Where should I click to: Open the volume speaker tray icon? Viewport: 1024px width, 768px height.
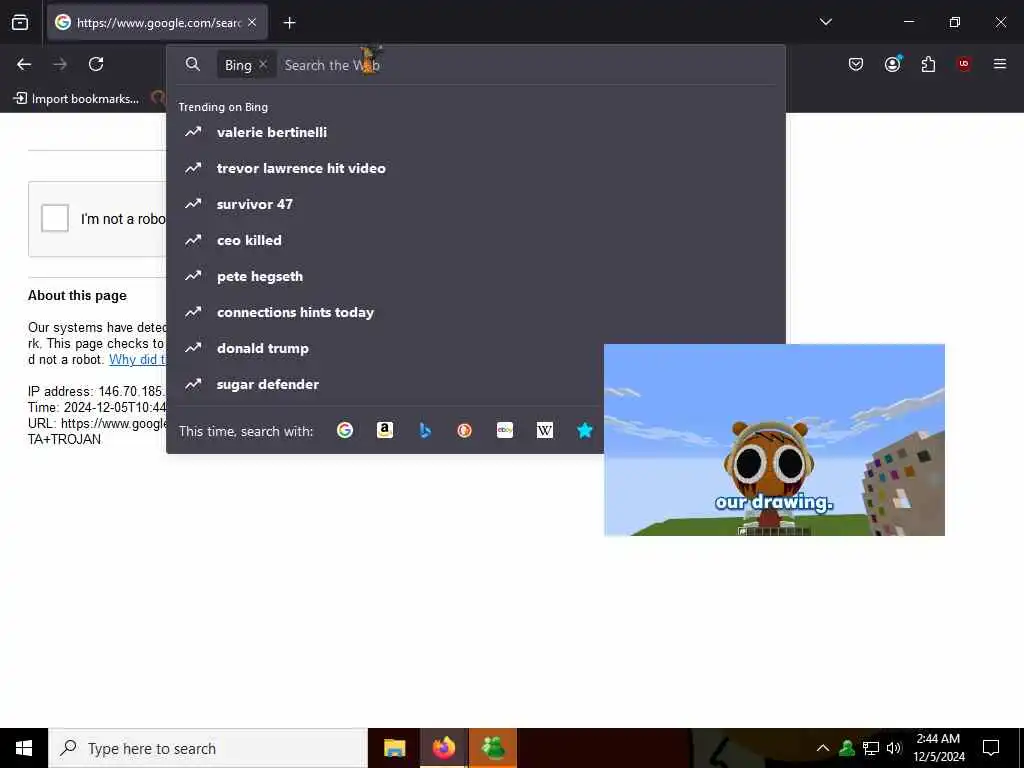(x=894, y=748)
